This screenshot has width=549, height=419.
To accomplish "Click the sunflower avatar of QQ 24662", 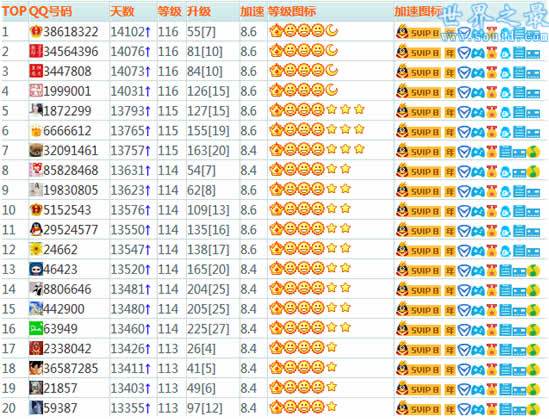I will pos(36,250).
